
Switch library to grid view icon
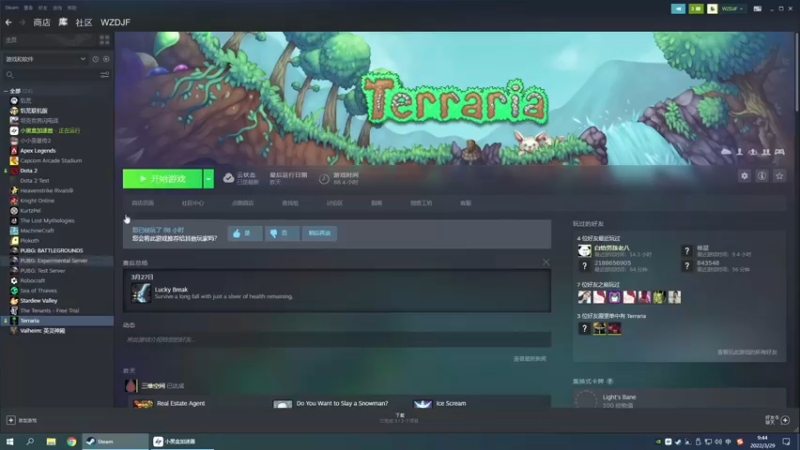(105, 40)
